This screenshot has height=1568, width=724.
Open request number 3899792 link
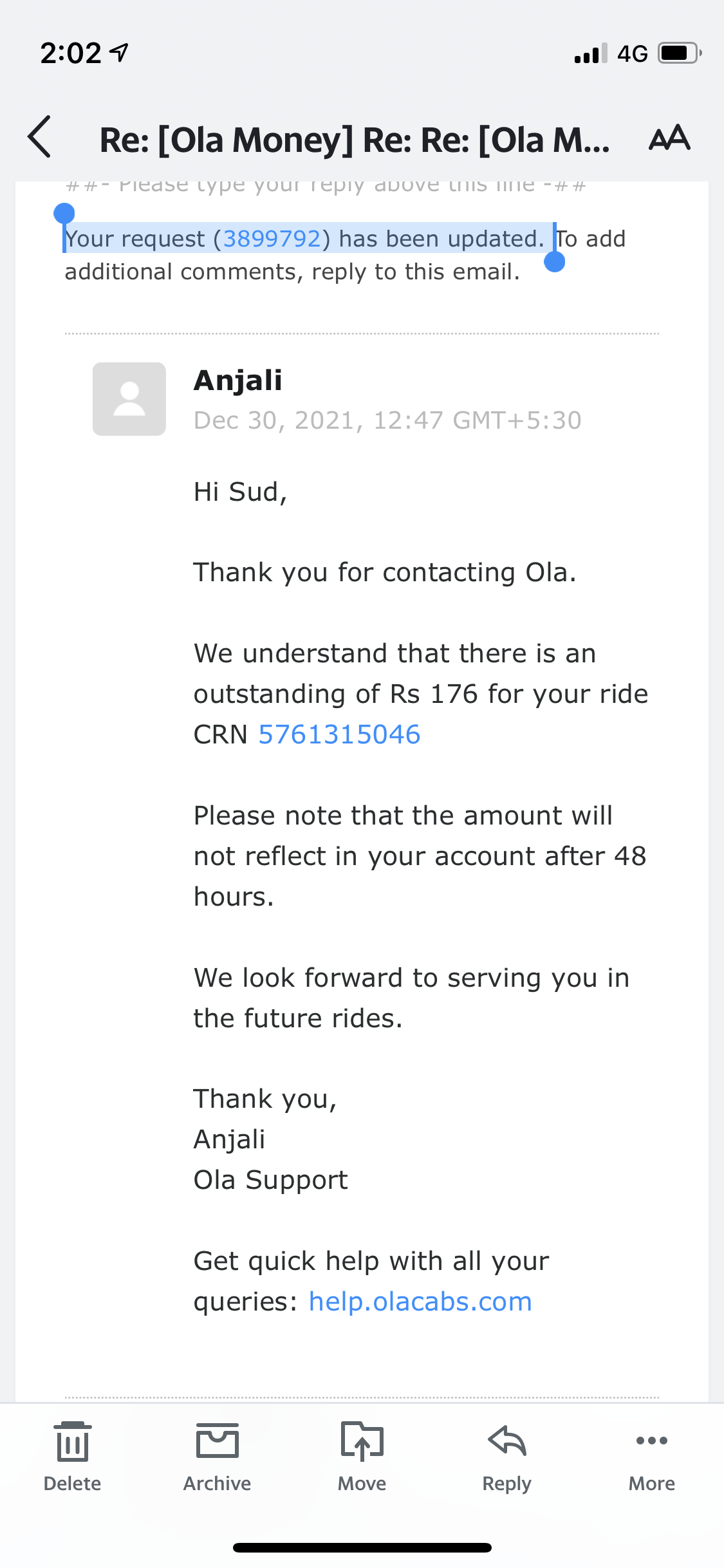(272, 239)
